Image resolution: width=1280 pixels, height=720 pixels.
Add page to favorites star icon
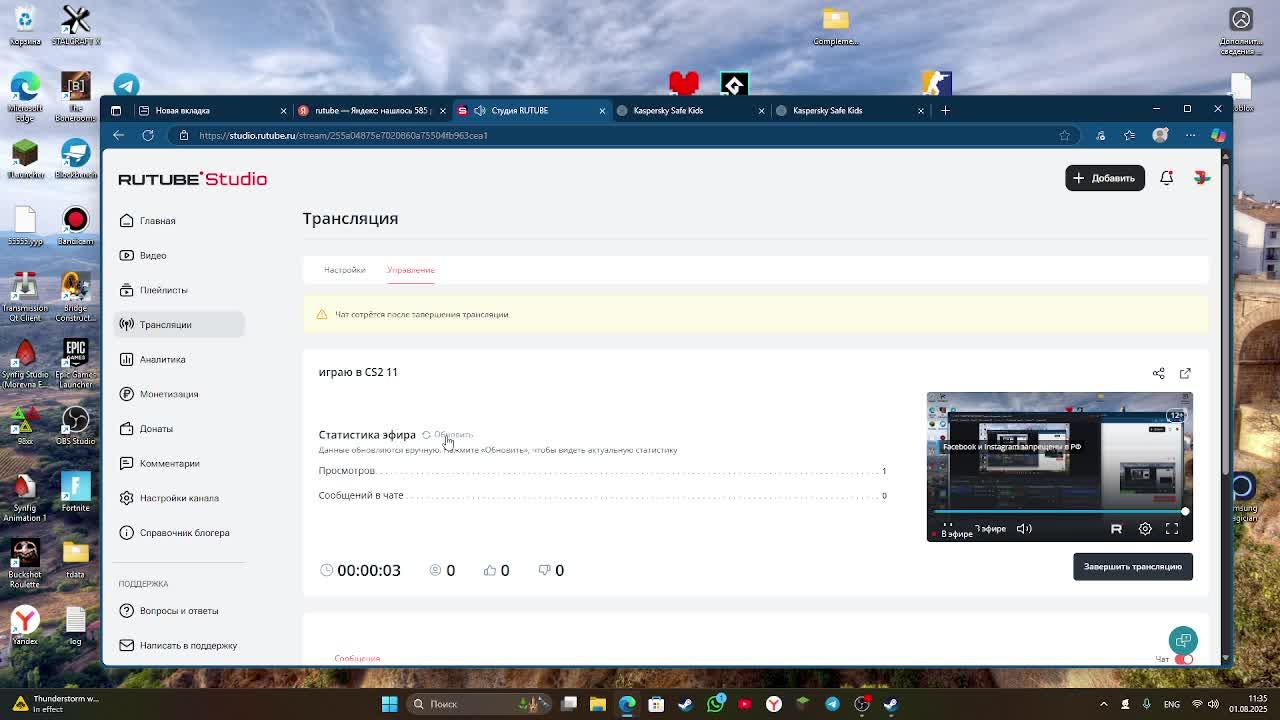[1064, 135]
